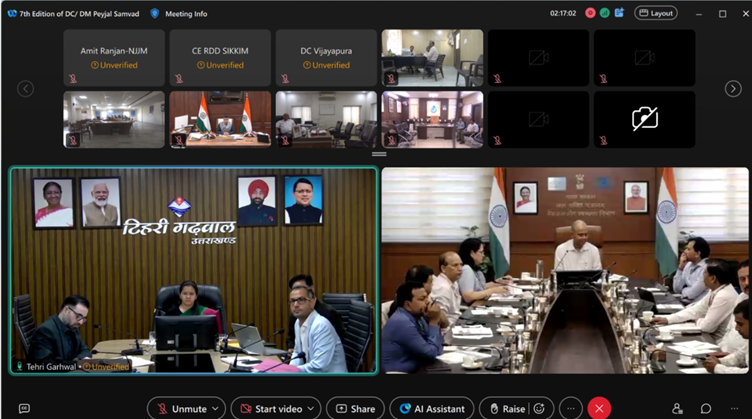The height and width of the screenshot is (419, 752).
Task: Select the CE RDD SIKKIM participant tile
Action: [220, 58]
